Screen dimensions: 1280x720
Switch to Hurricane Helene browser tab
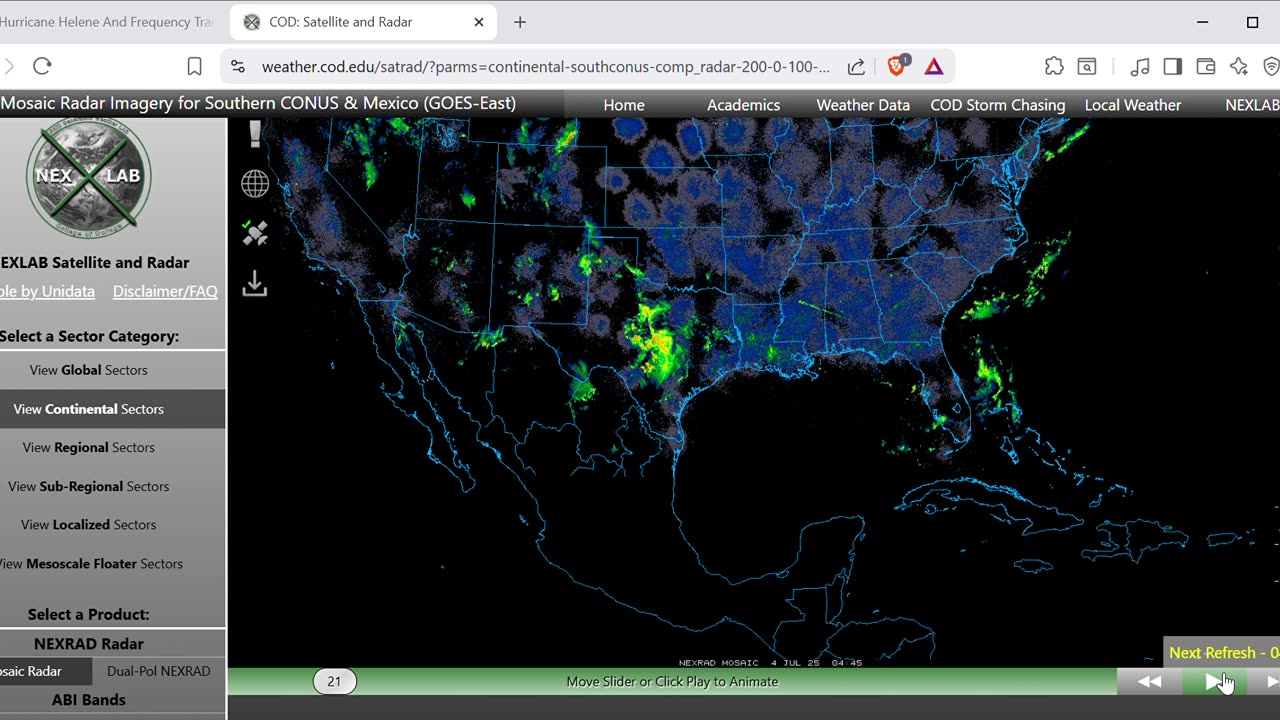coord(107,22)
